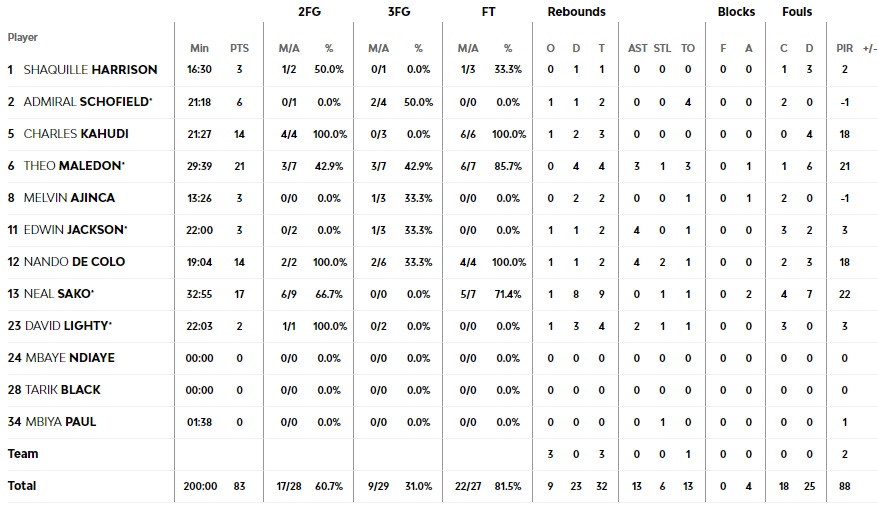Screen dimensions: 878x509
Task: Click the AST column header
Action: (637, 48)
